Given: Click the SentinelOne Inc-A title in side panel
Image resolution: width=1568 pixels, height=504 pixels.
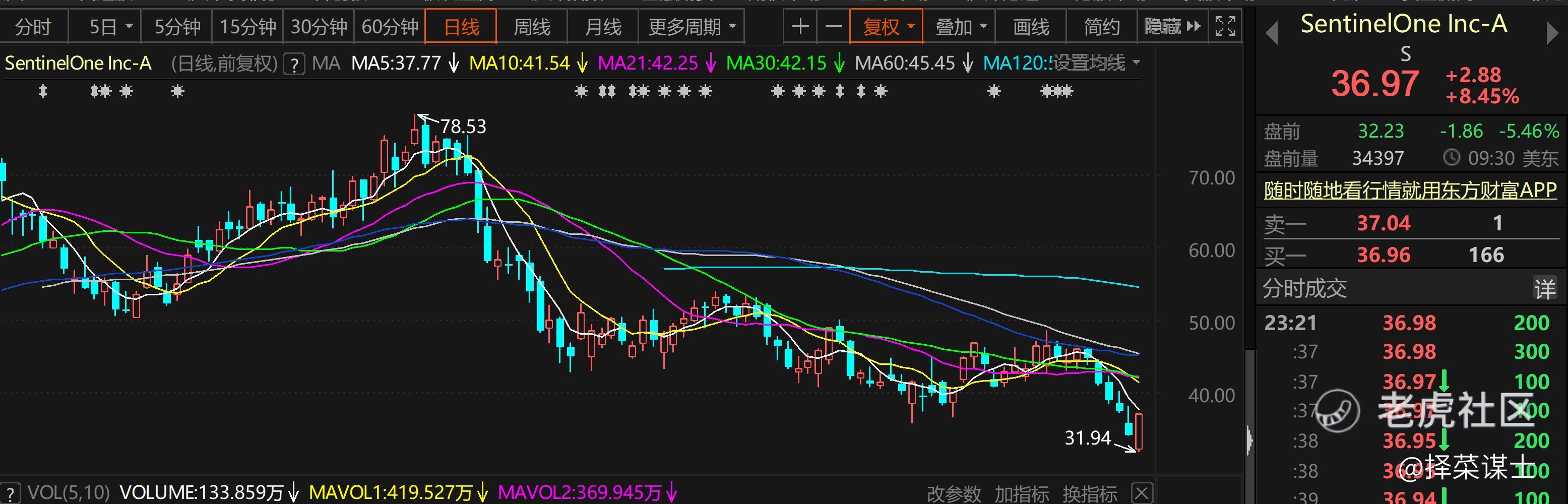Looking at the screenshot, I should point(1404,24).
